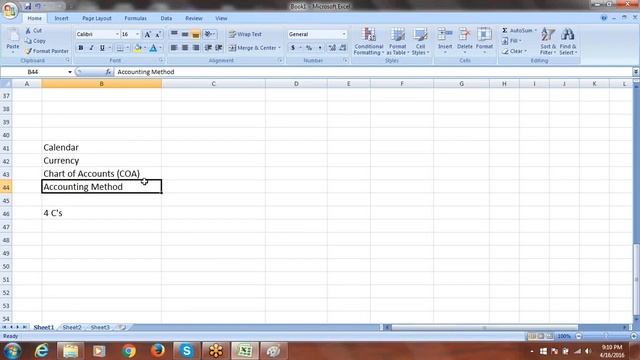Open Merge & Center dropdown arrow
The height and width of the screenshot is (360, 640).
pyautogui.click(x=280, y=48)
